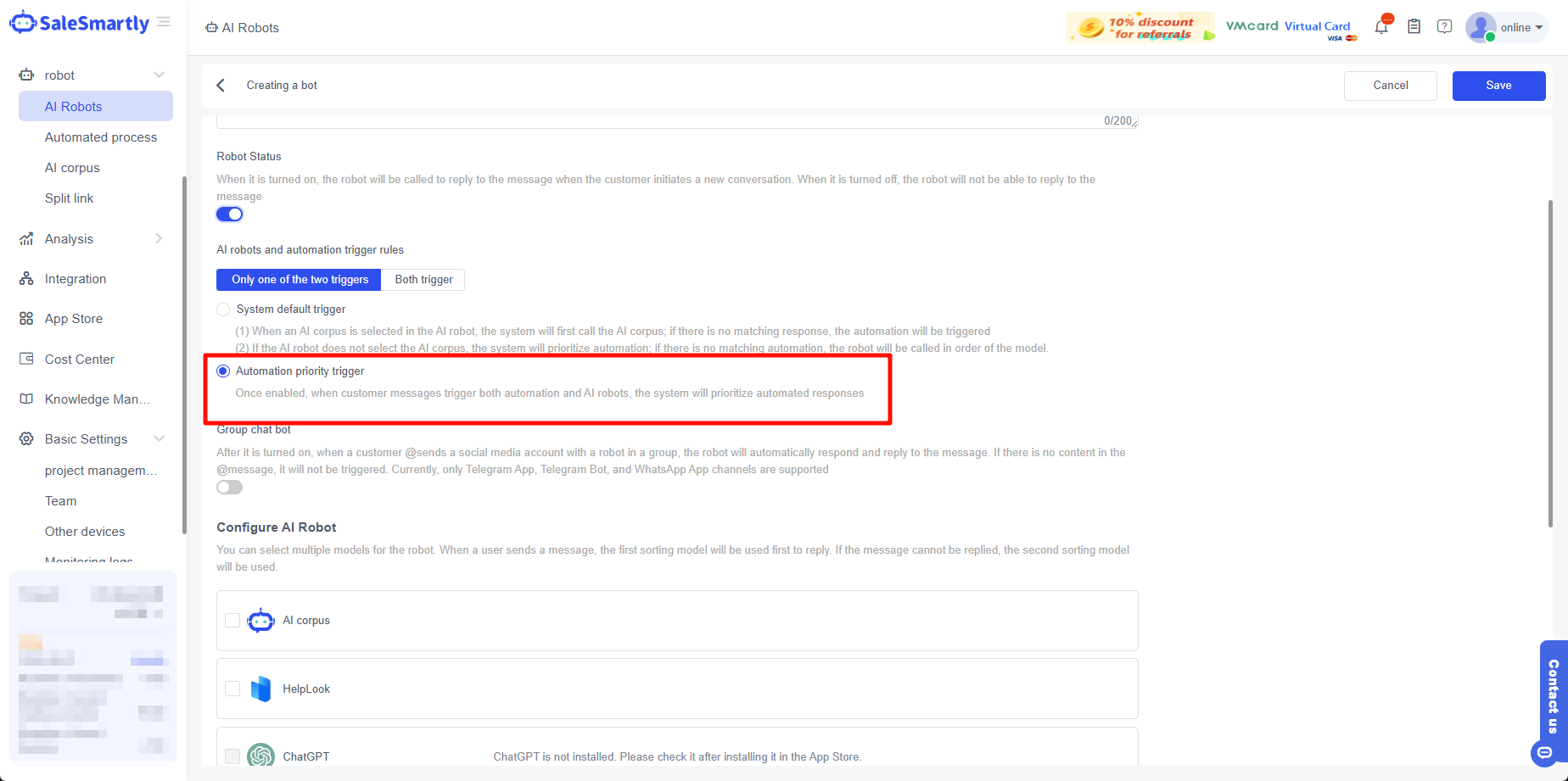1568x781 pixels.
Task: Collapse the robot menu section
Action: coord(159,75)
